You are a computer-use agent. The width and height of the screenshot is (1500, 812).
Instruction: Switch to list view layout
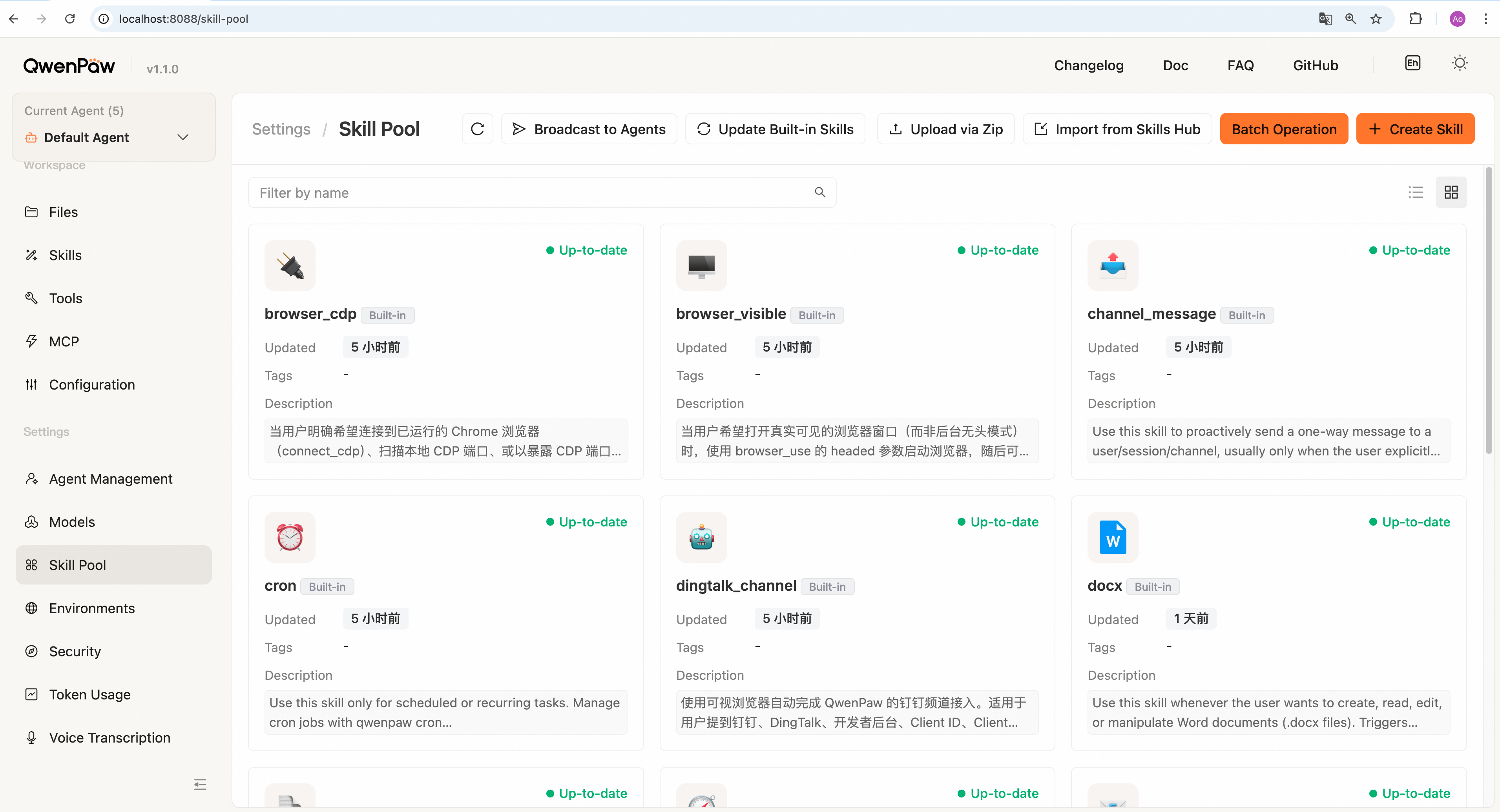point(1416,192)
